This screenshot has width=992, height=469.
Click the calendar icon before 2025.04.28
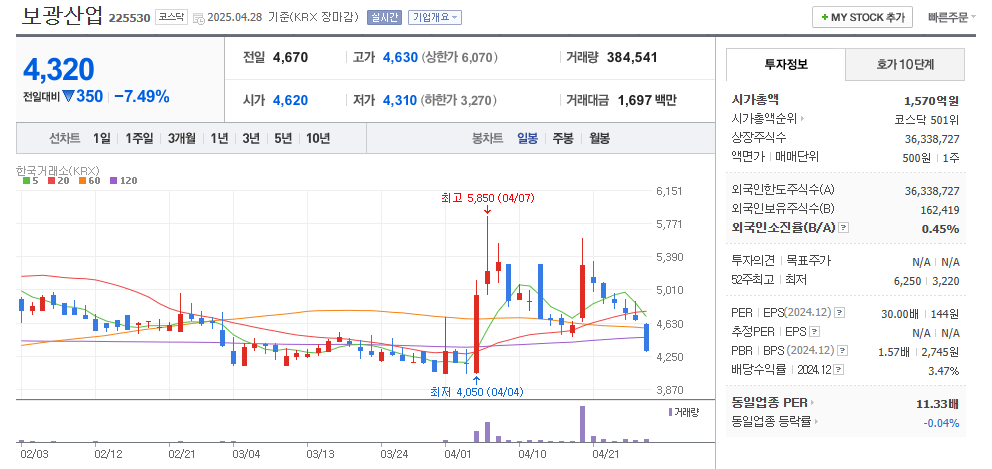(x=199, y=18)
